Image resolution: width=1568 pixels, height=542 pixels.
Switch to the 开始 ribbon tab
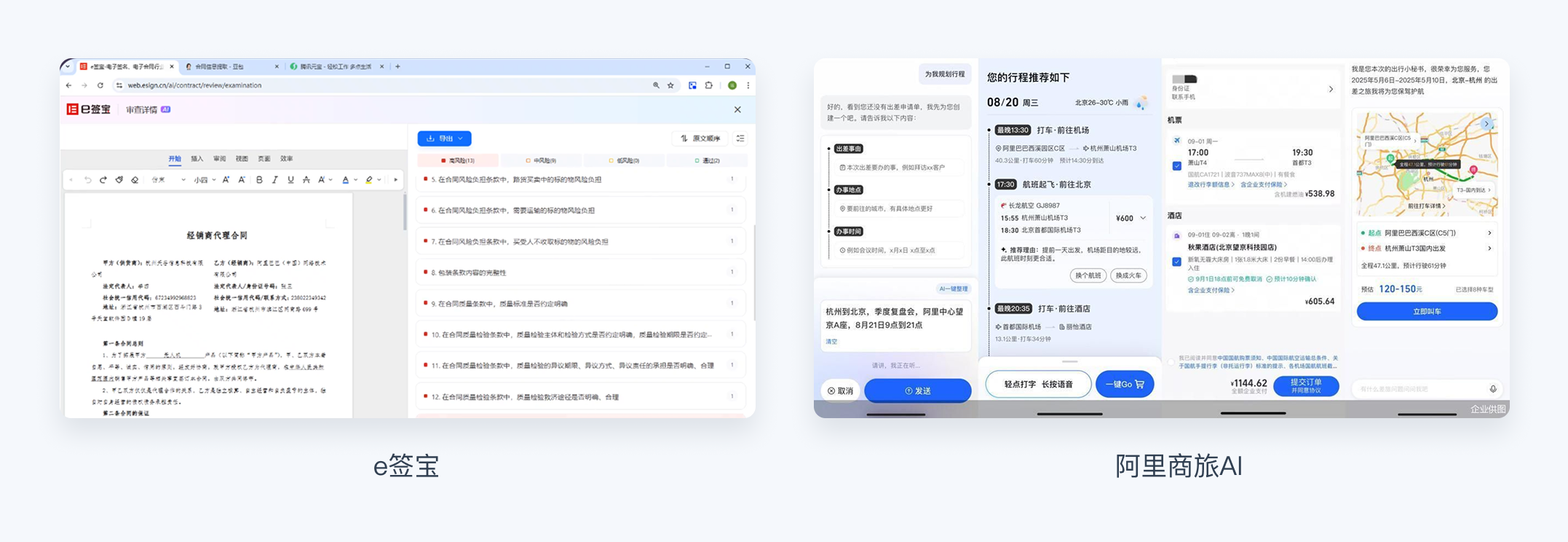[x=175, y=158]
